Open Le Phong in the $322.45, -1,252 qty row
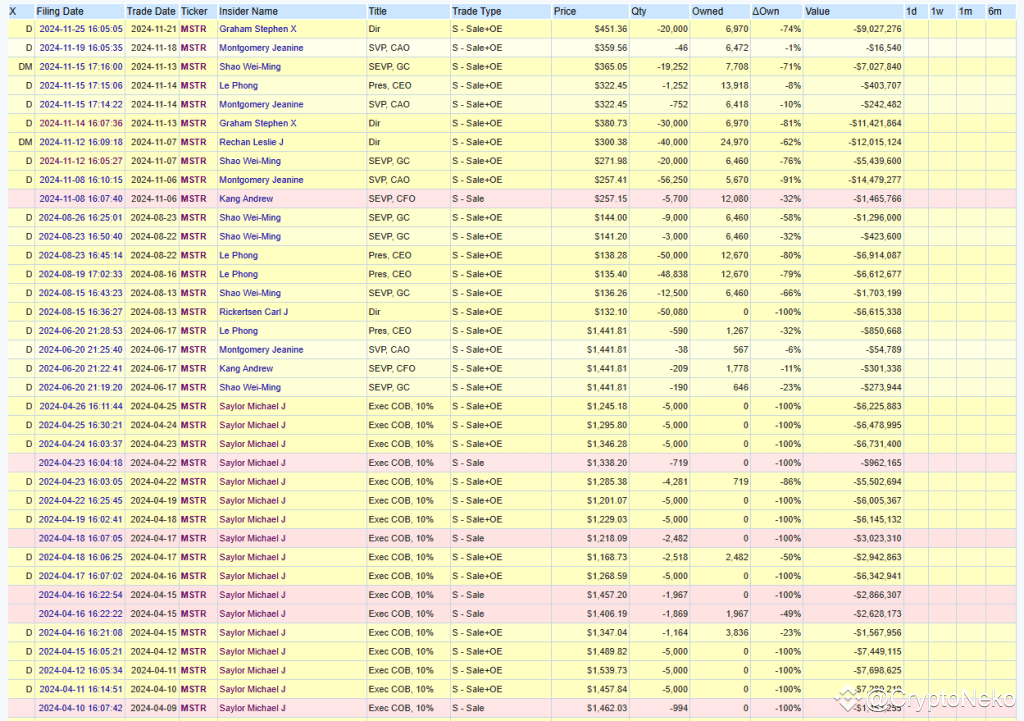This screenshot has width=1024, height=721. tap(238, 86)
